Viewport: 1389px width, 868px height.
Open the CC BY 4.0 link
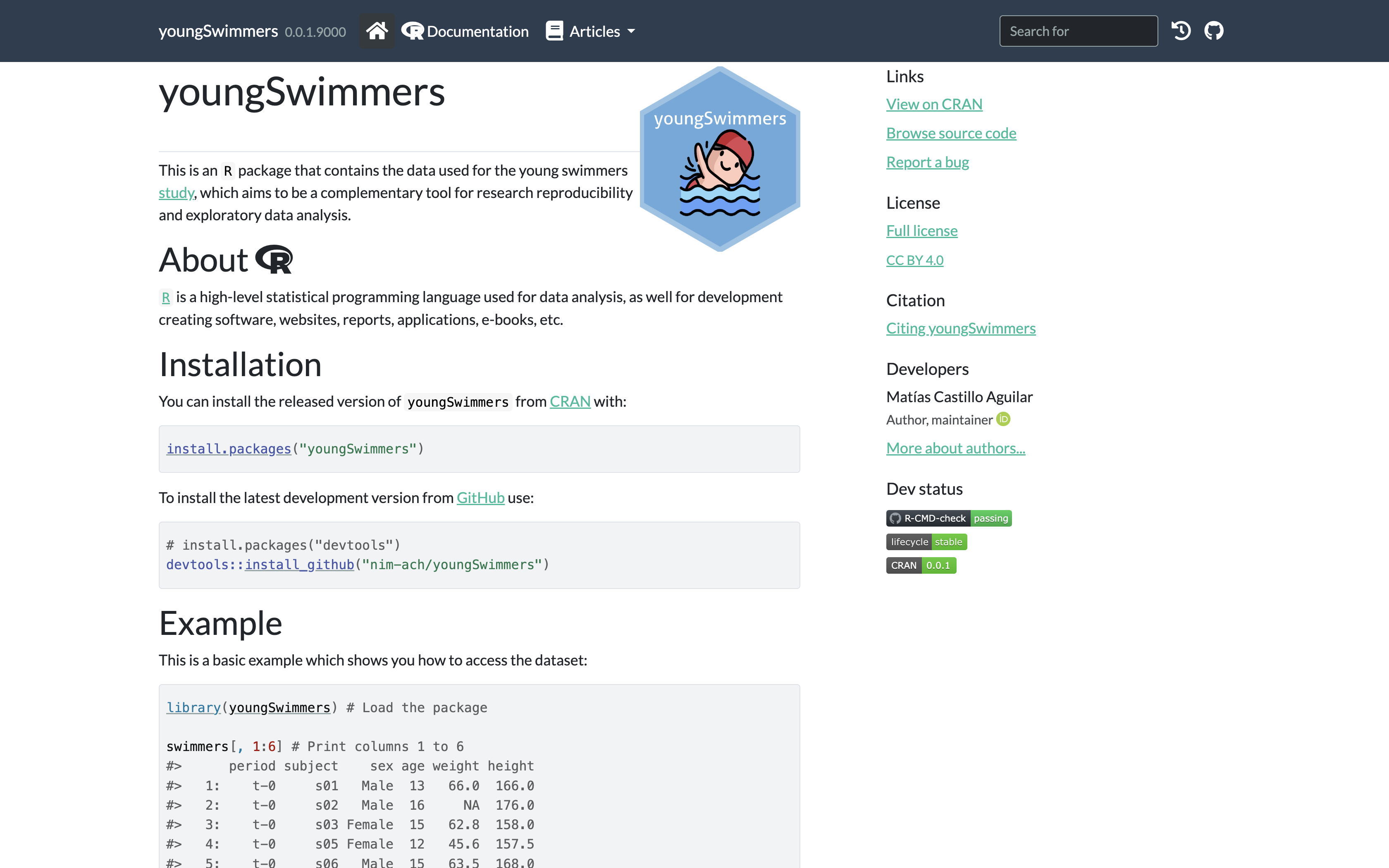pyautogui.click(x=914, y=260)
